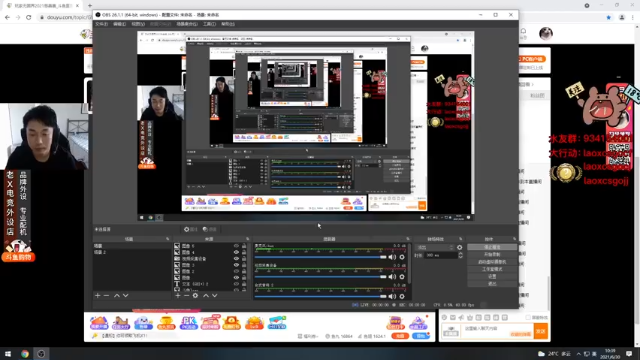Adjust the first mixer channel volume slider
Image resolution: width=640 pixels, height=360 pixels.
[320, 257]
